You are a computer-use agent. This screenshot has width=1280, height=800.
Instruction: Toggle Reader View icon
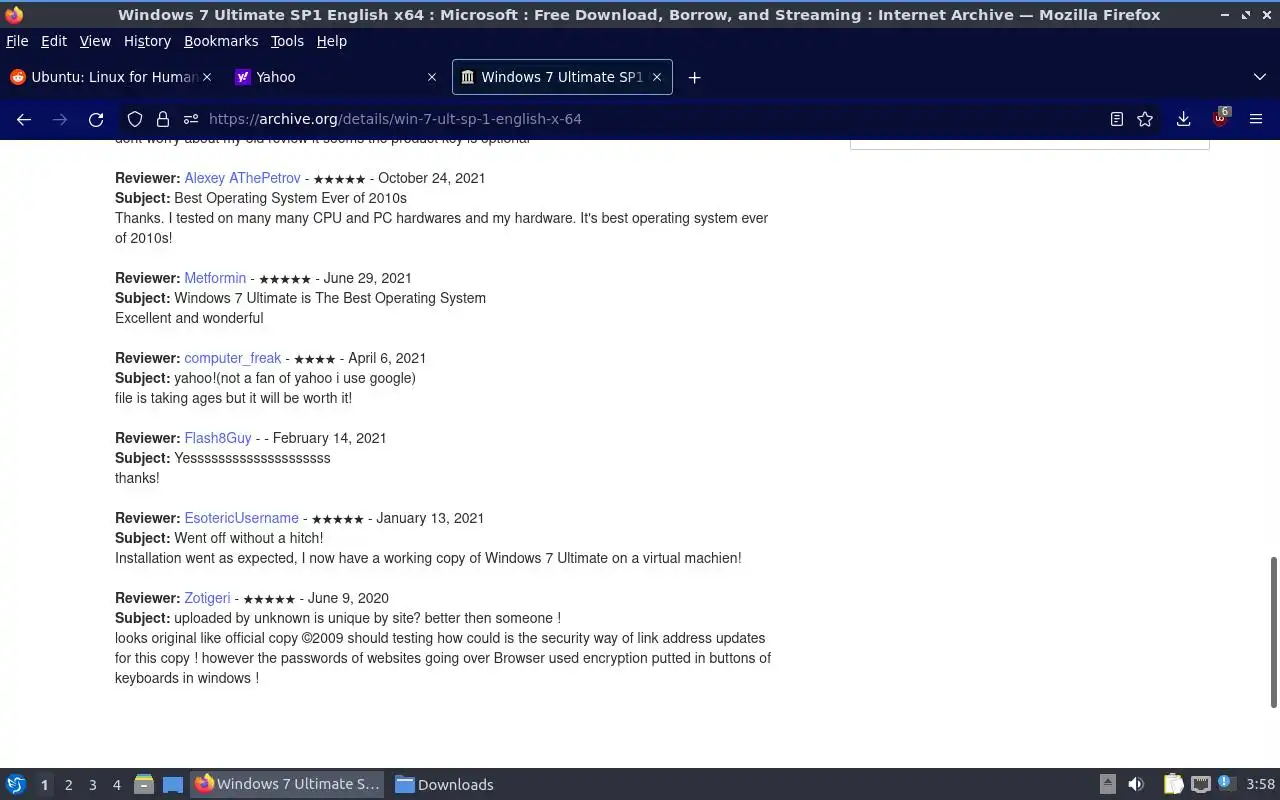[x=1117, y=119]
